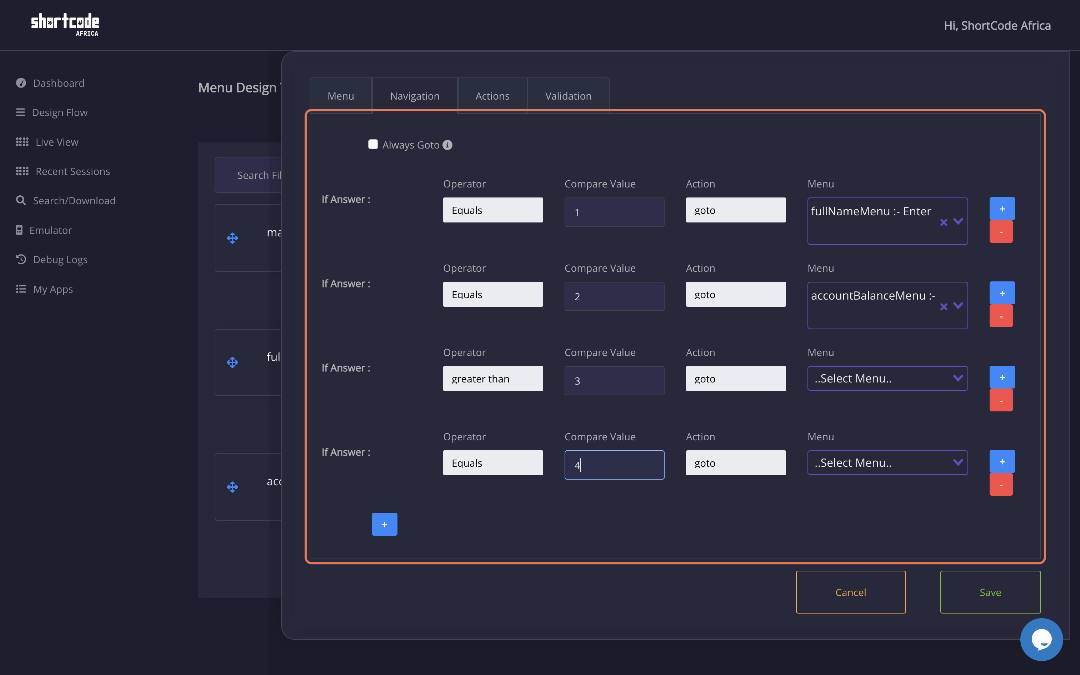Click the Search Filter field in background

(x=248, y=175)
